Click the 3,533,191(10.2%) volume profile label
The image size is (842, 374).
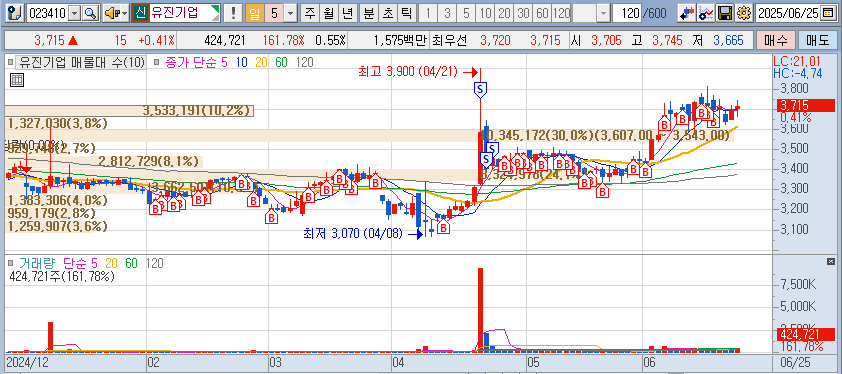pyautogui.click(x=197, y=111)
